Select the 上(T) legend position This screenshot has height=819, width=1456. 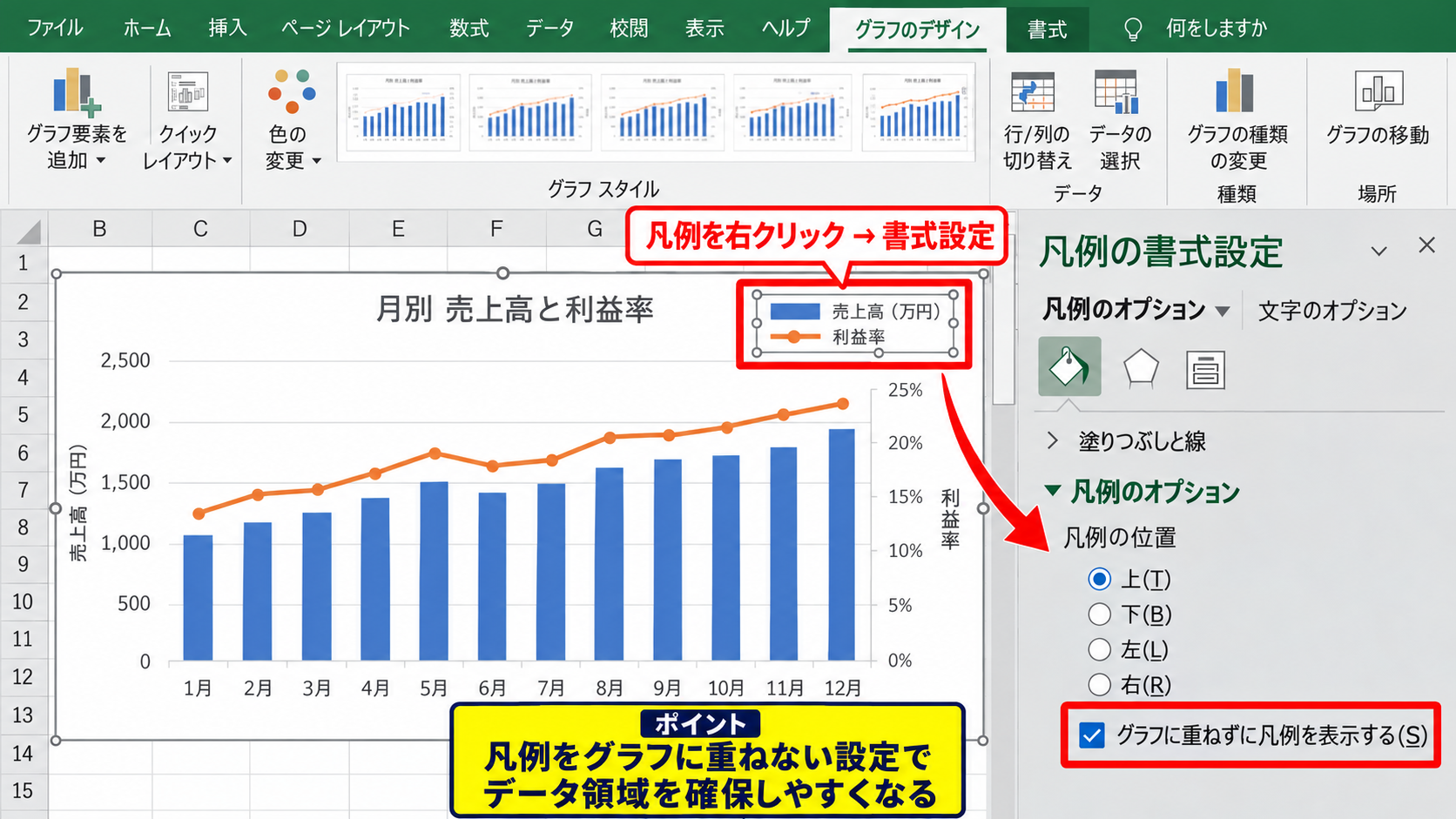pos(1100,579)
